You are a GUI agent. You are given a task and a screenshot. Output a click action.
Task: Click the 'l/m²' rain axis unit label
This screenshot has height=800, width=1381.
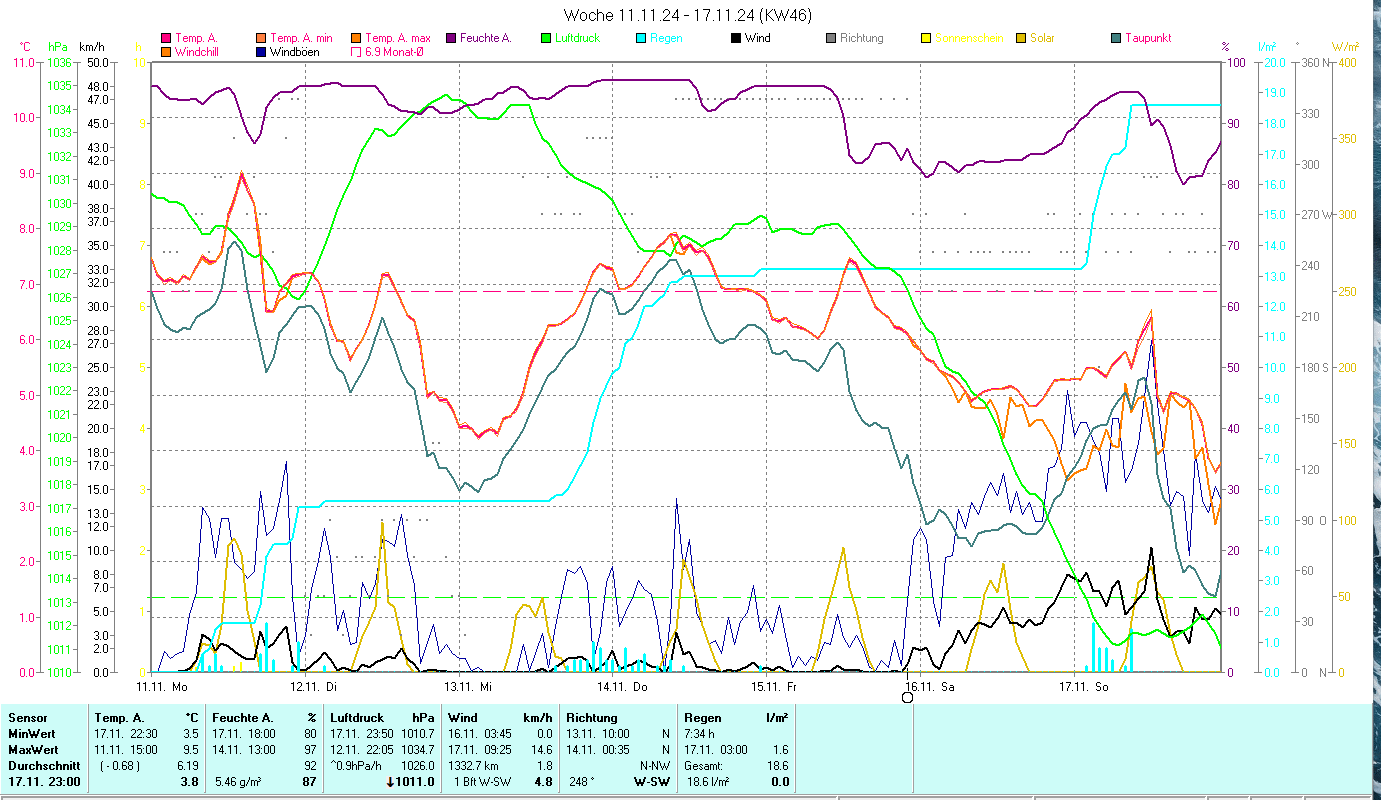tap(1268, 46)
